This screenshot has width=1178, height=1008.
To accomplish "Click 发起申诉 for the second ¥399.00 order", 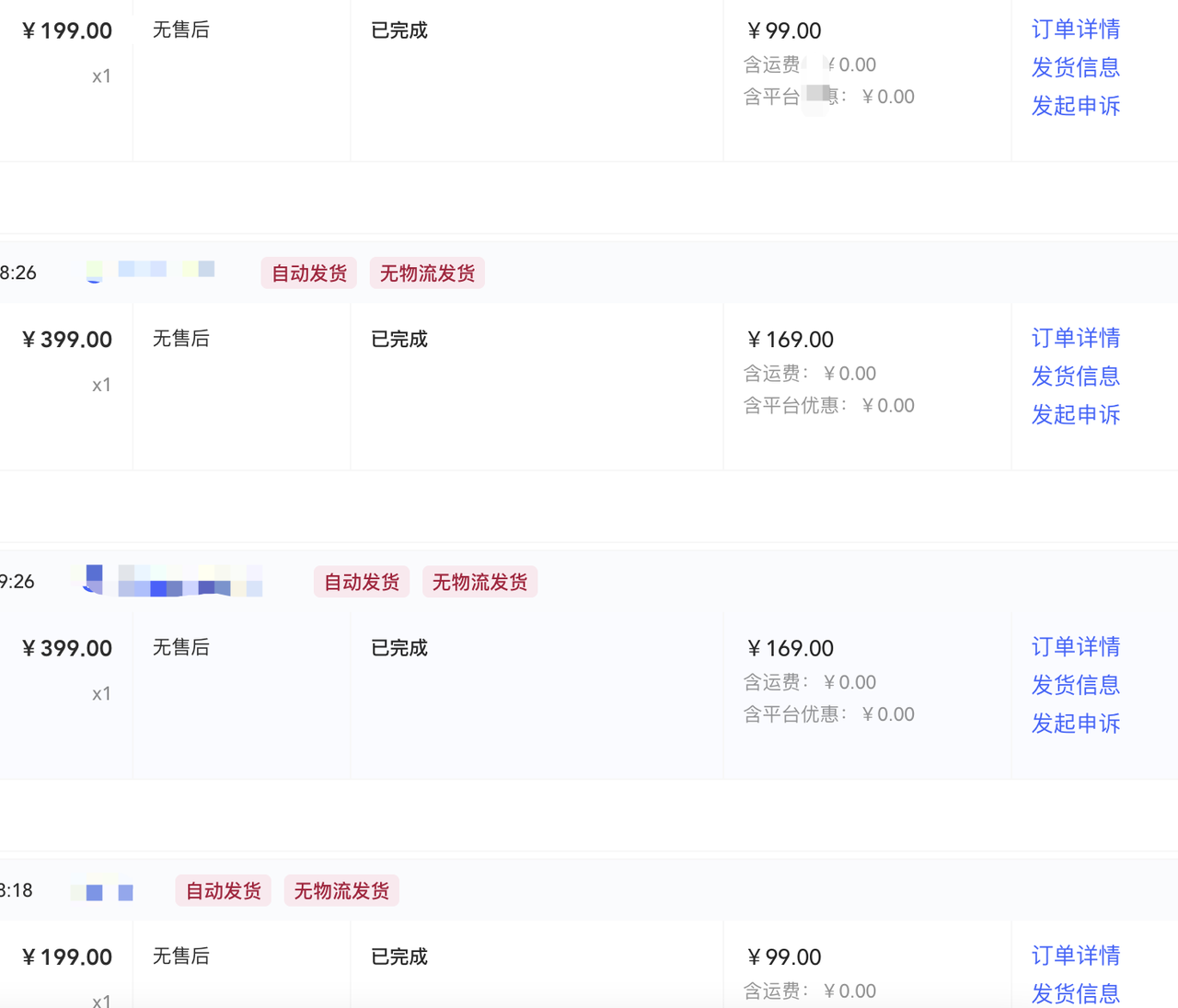I will (x=1075, y=724).
